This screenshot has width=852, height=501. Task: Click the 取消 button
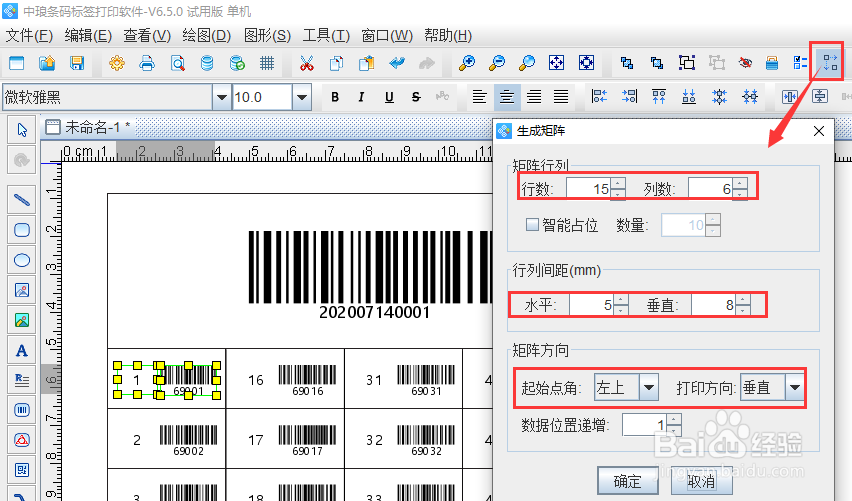[701, 481]
